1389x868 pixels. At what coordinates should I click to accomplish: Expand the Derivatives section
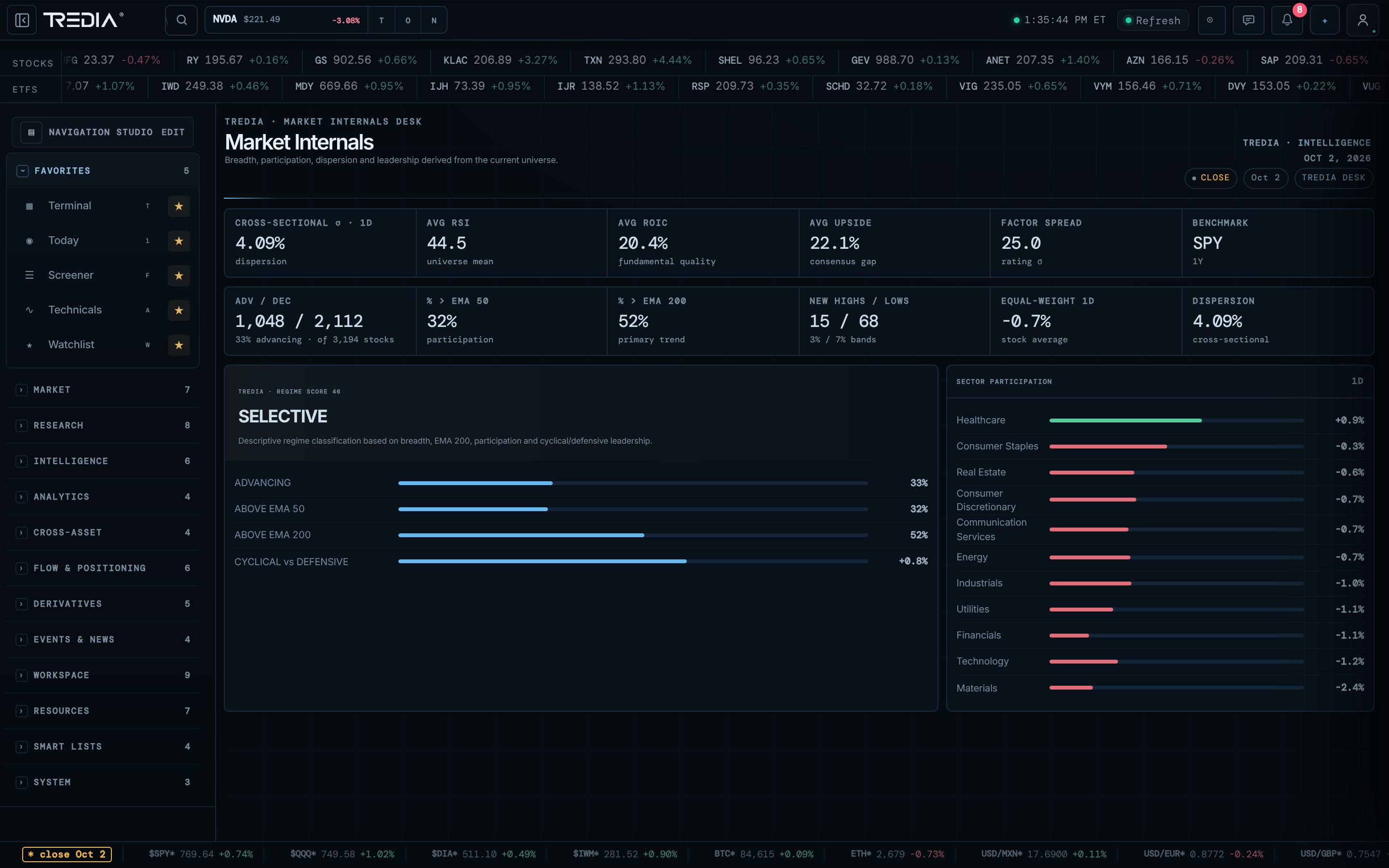(103, 604)
